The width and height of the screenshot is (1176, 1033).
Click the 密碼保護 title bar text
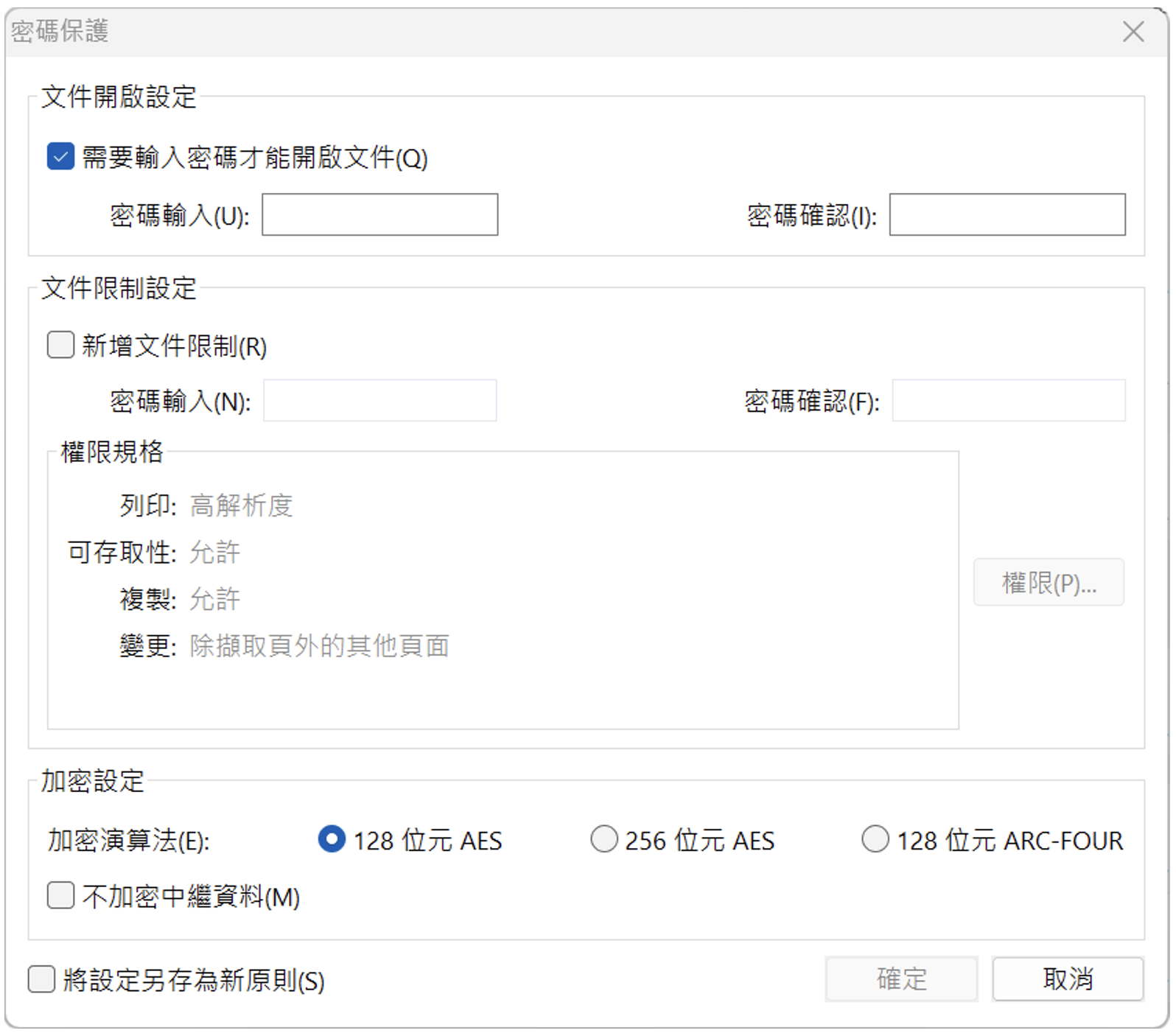pyautogui.click(x=60, y=32)
